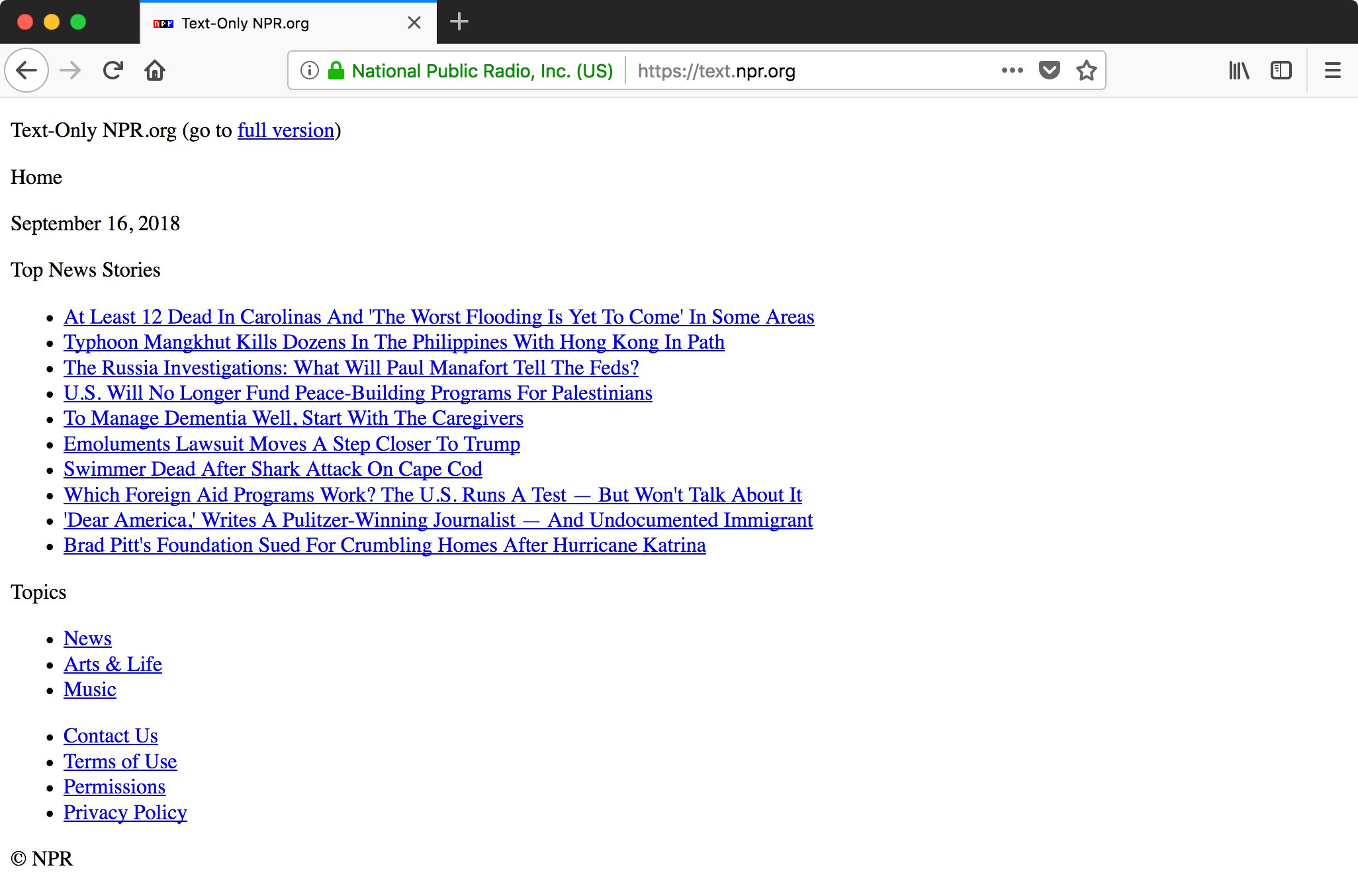Click the "Top News Stories" heading
This screenshot has height=896, width=1358.
85,270
